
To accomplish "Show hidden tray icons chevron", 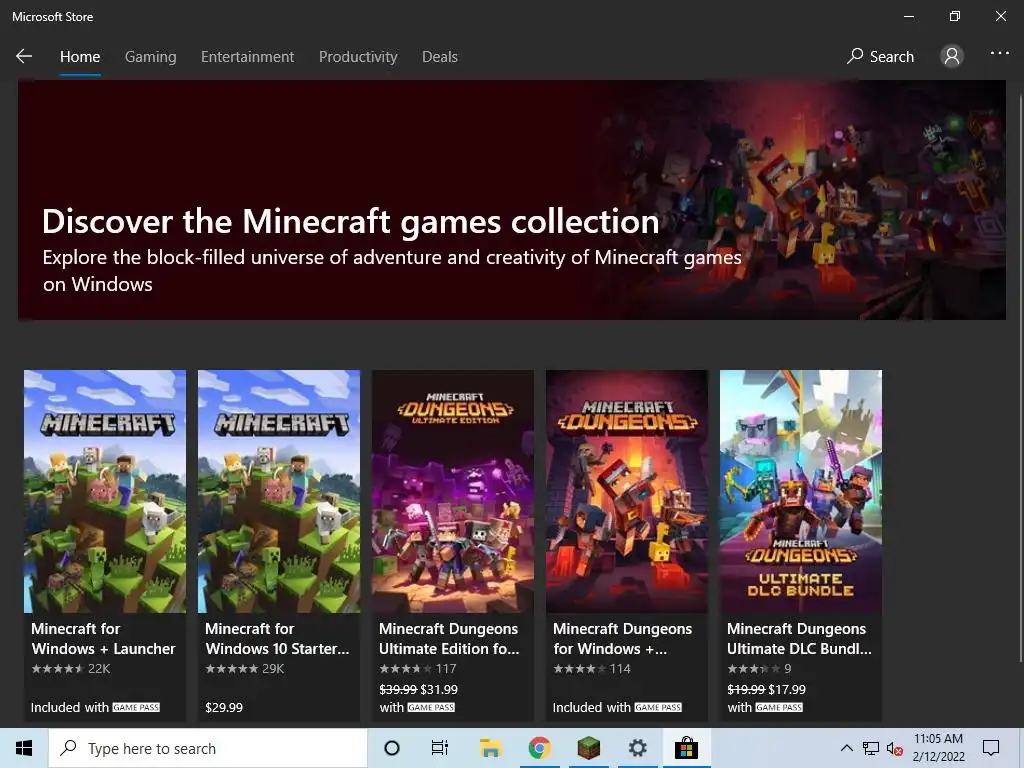I will click(846, 748).
